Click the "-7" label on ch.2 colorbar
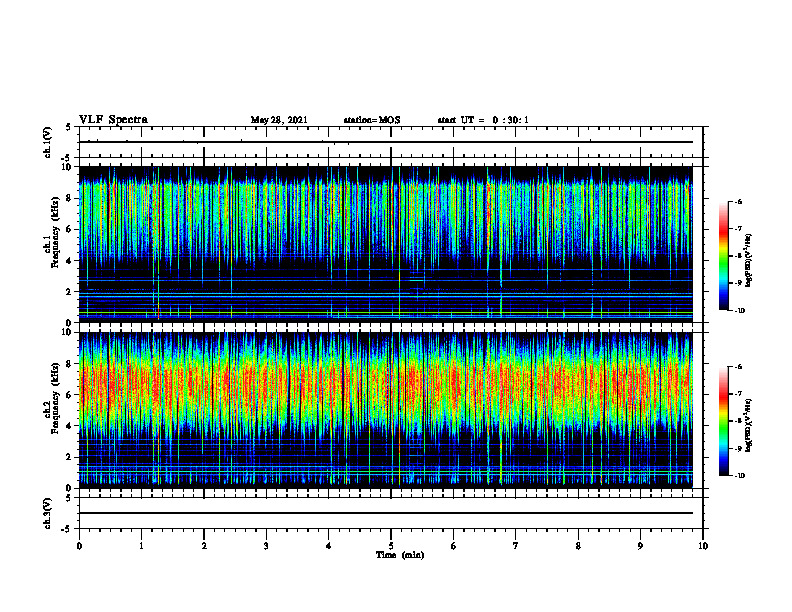Image resolution: width=792 pixels, height=612 pixels. (x=738, y=394)
